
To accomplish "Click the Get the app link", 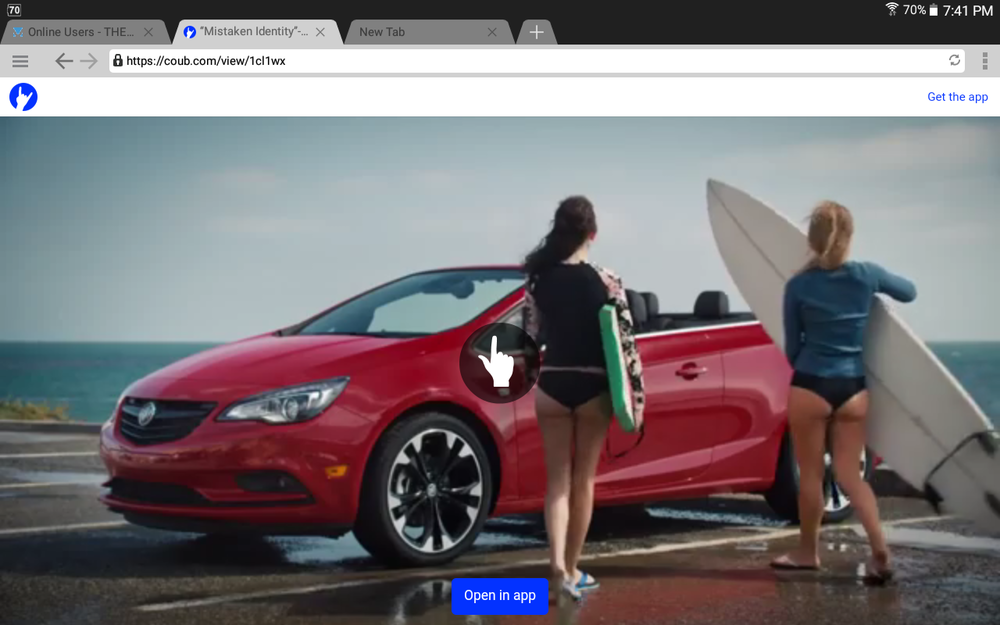I will 957,97.
